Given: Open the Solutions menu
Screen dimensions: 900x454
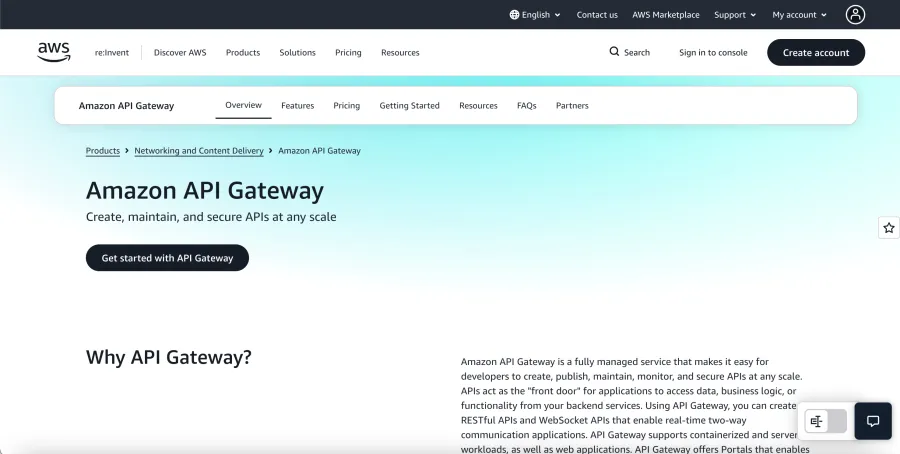Looking at the screenshot, I should click(297, 52).
